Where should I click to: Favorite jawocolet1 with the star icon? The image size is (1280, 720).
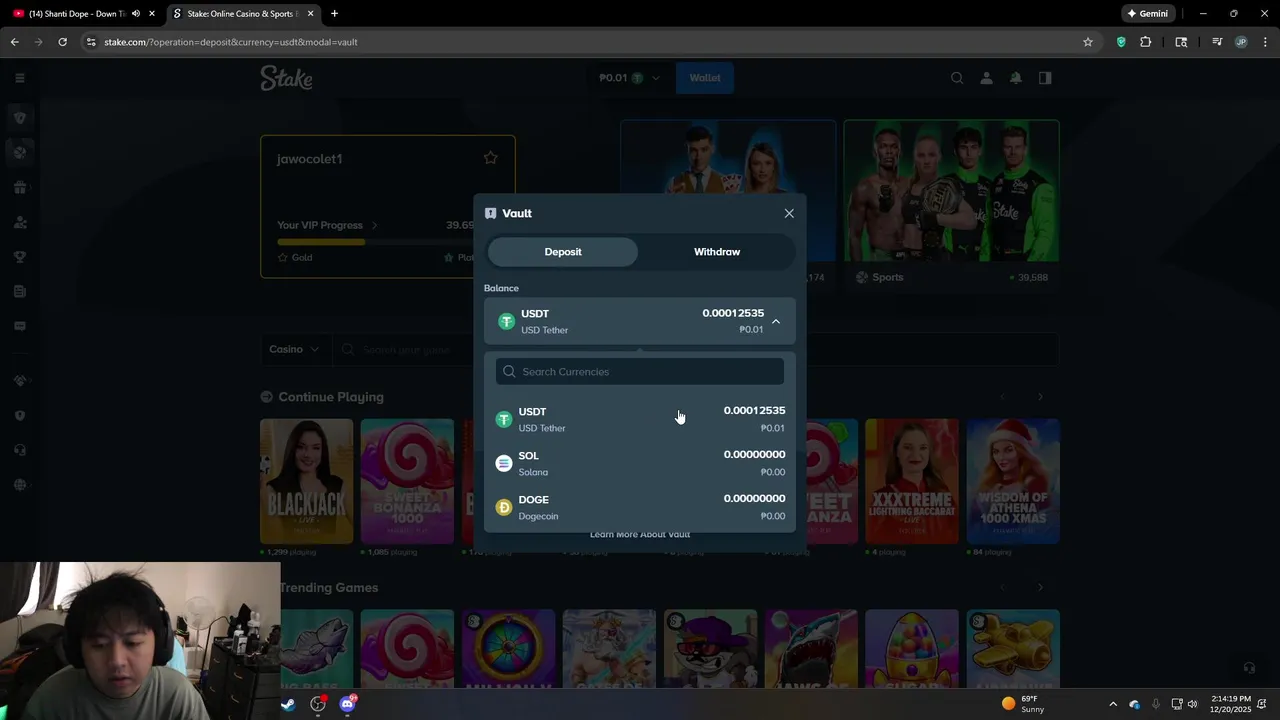pyautogui.click(x=490, y=158)
